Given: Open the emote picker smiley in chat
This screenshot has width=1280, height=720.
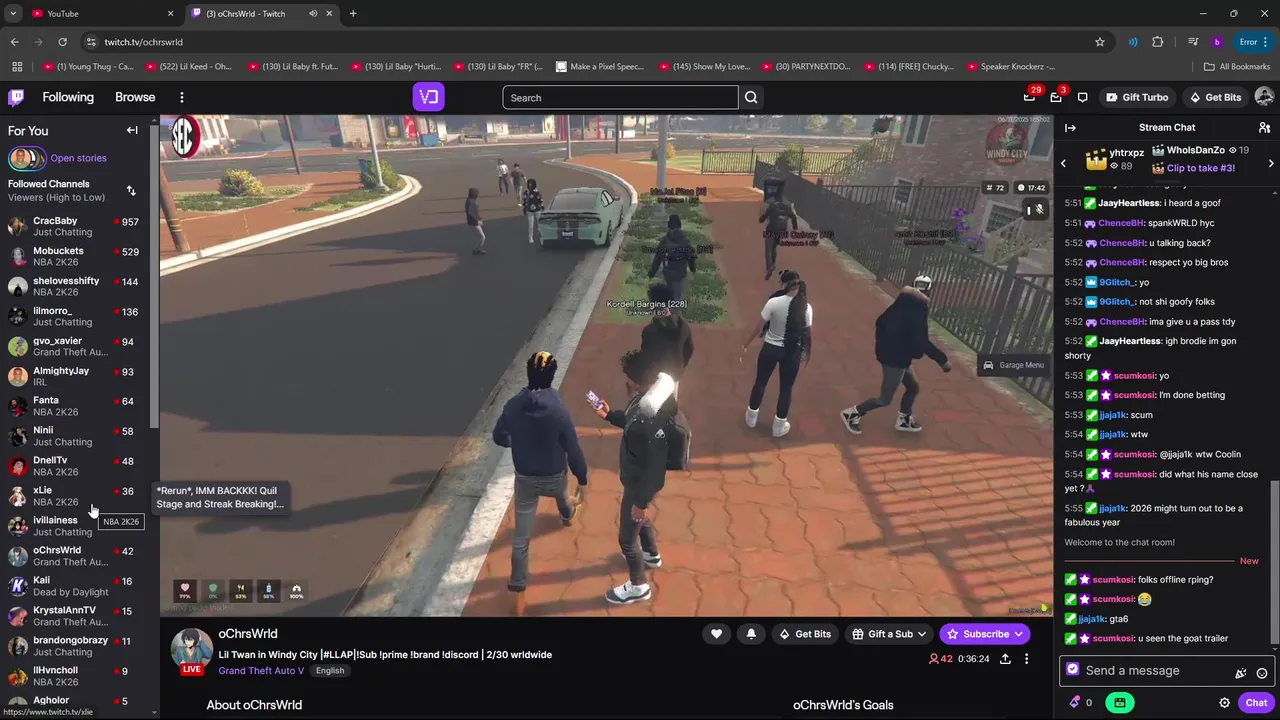Looking at the screenshot, I should (1262, 673).
